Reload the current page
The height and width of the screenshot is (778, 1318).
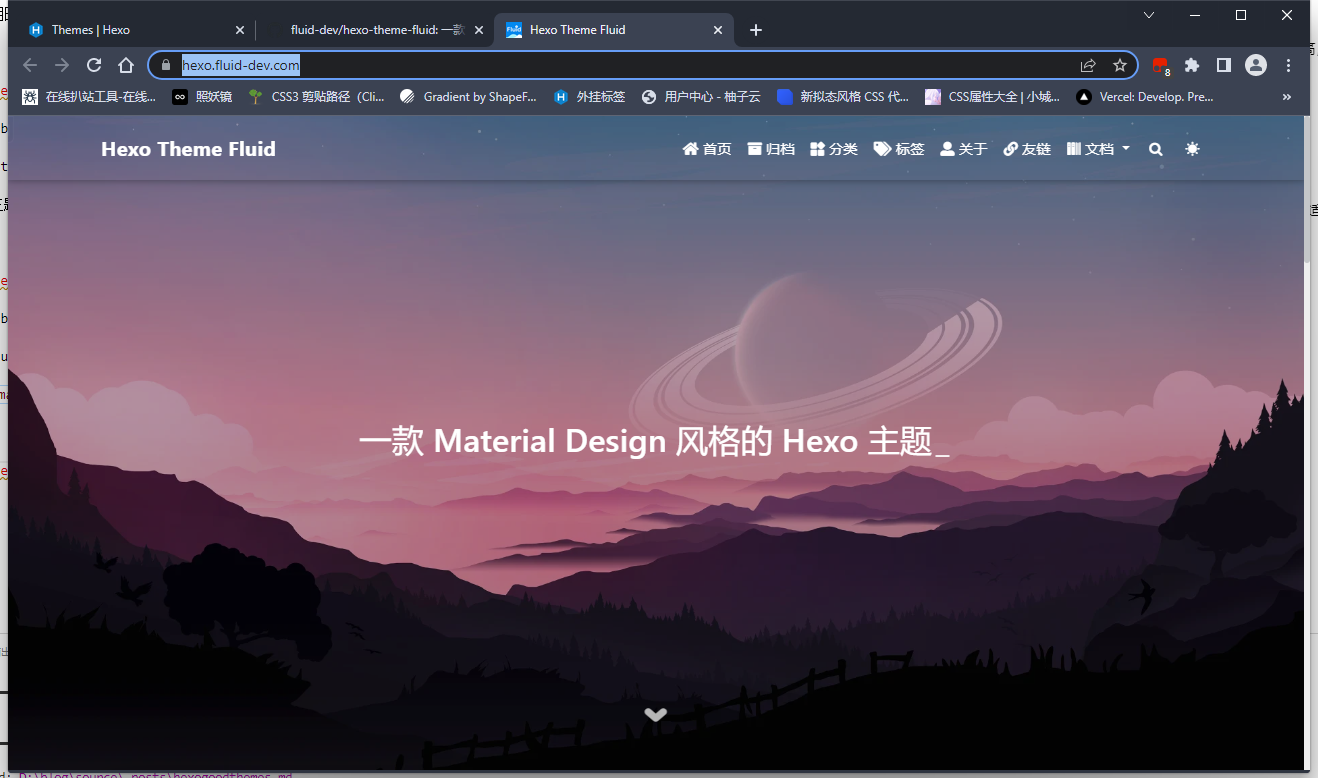pos(94,65)
